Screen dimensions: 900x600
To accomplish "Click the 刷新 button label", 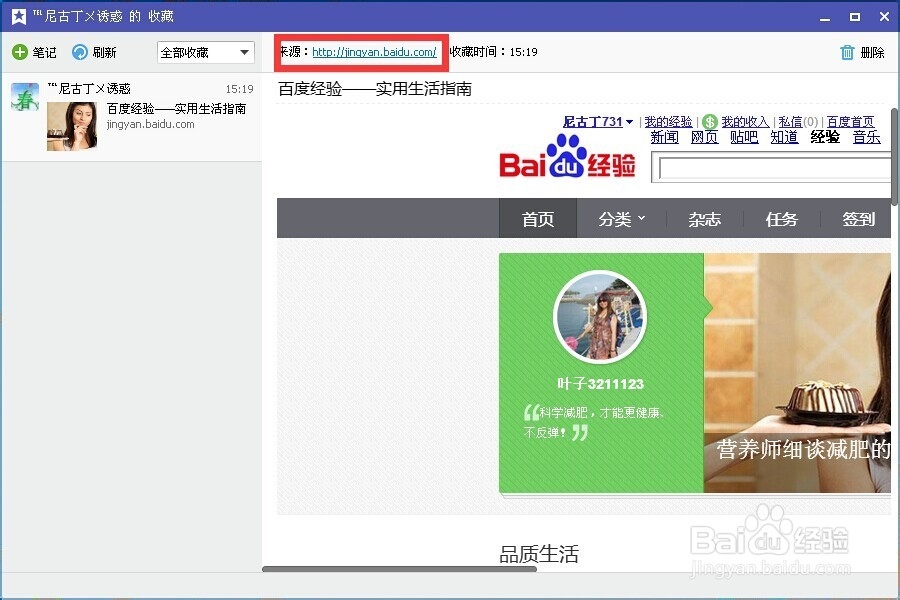I will pos(104,53).
